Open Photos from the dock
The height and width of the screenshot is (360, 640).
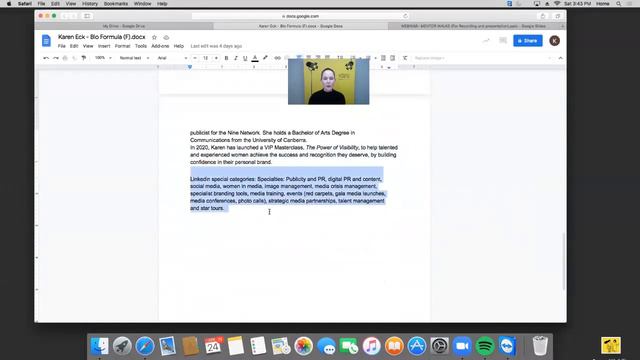pyautogui.click(x=304, y=346)
